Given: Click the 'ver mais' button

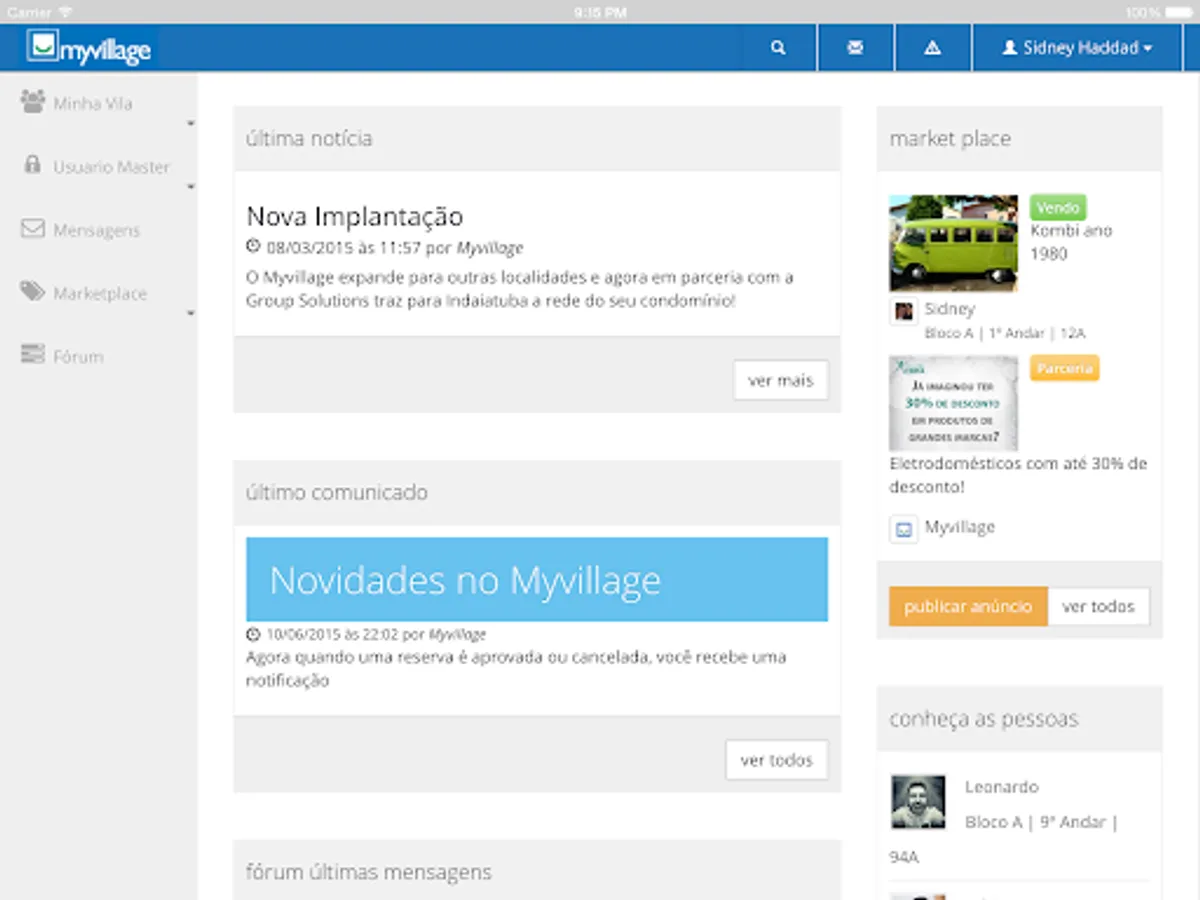Looking at the screenshot, I should pyautogui.click(x=781, y=380).
